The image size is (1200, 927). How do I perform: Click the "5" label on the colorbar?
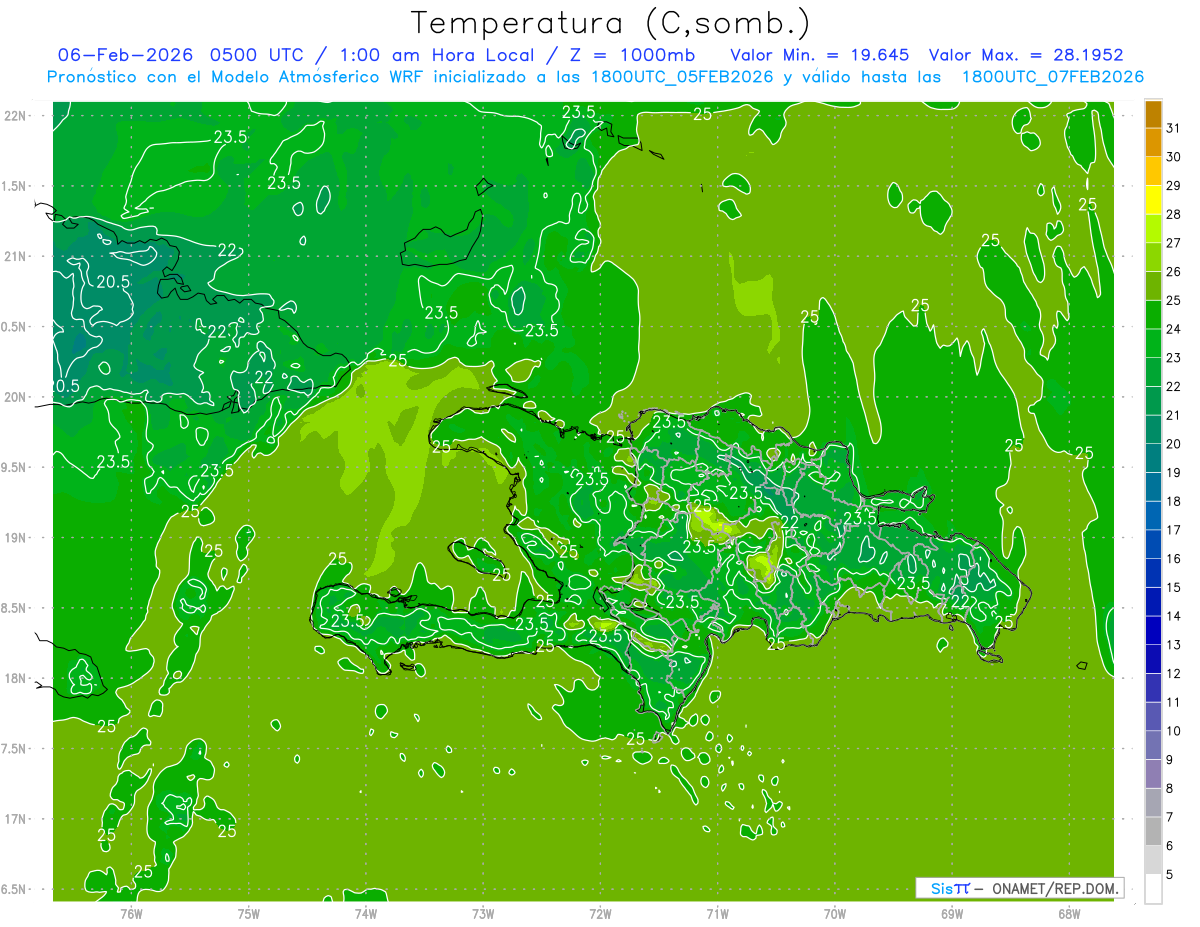point(1170,874)
